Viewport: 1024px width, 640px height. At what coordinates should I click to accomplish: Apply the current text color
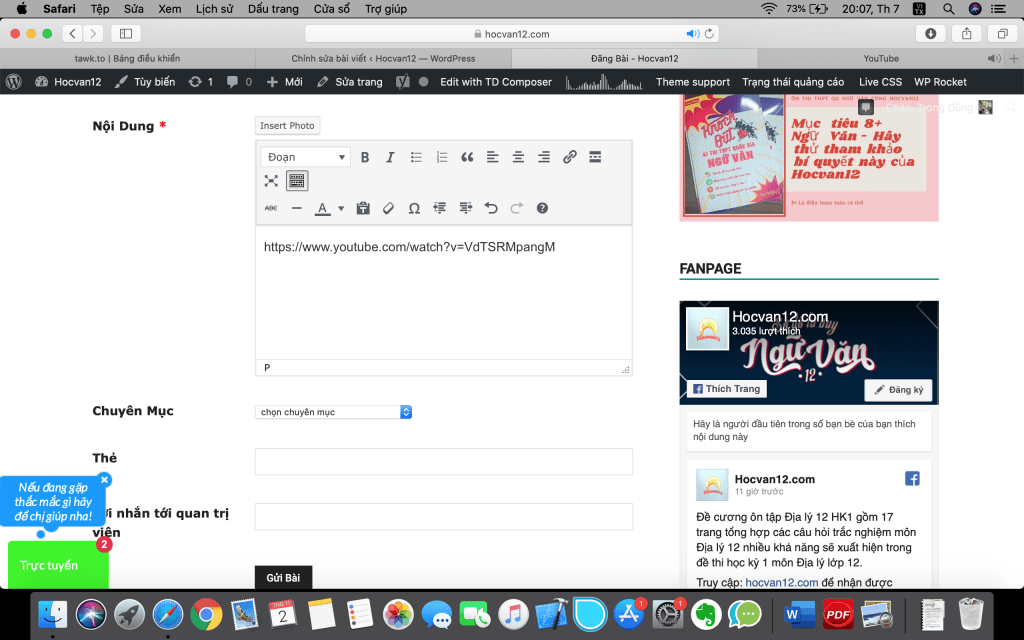click(x=323, y=208)
